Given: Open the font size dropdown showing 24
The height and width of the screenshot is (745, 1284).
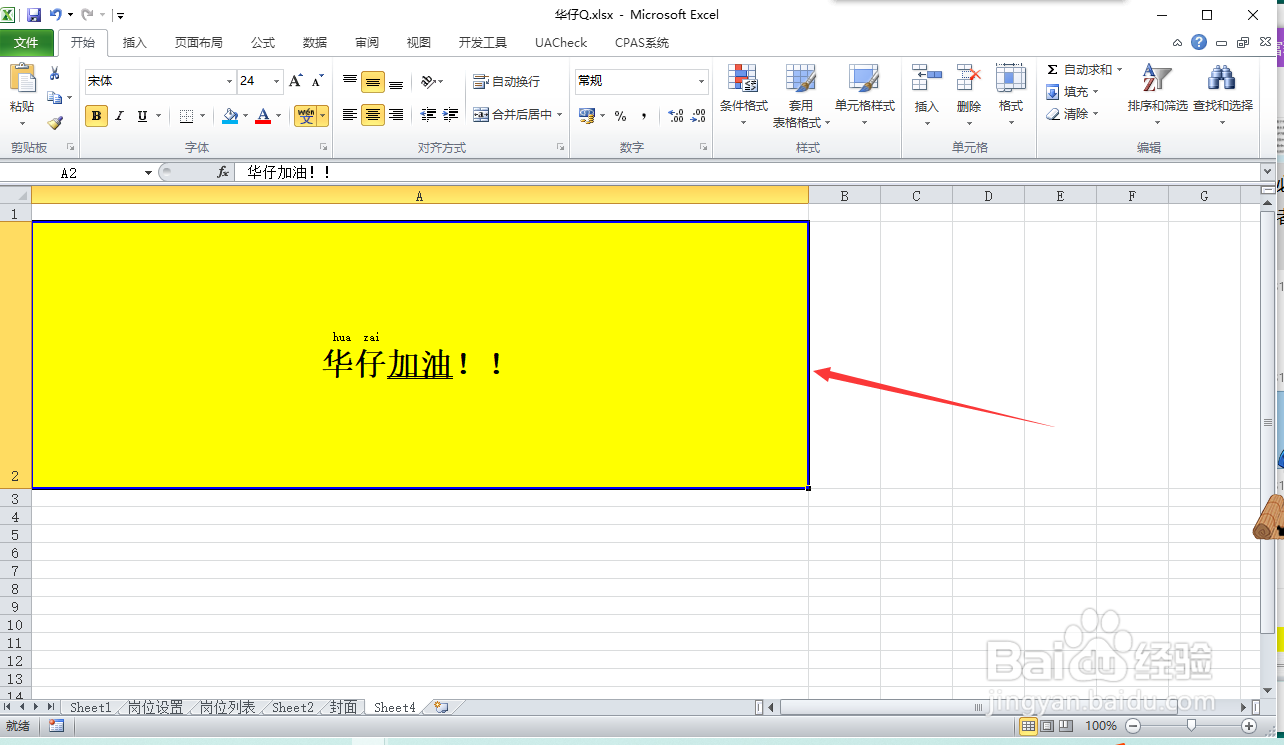Looking at the screenshot, I should 277,81.
